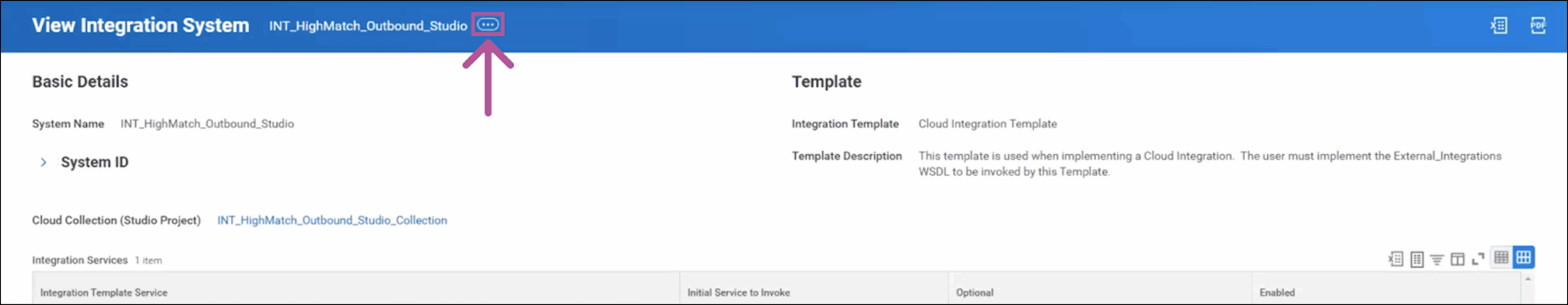Open grid column preferences icon
Screen dimensions: 1568x305
(x=1458, y=259)
